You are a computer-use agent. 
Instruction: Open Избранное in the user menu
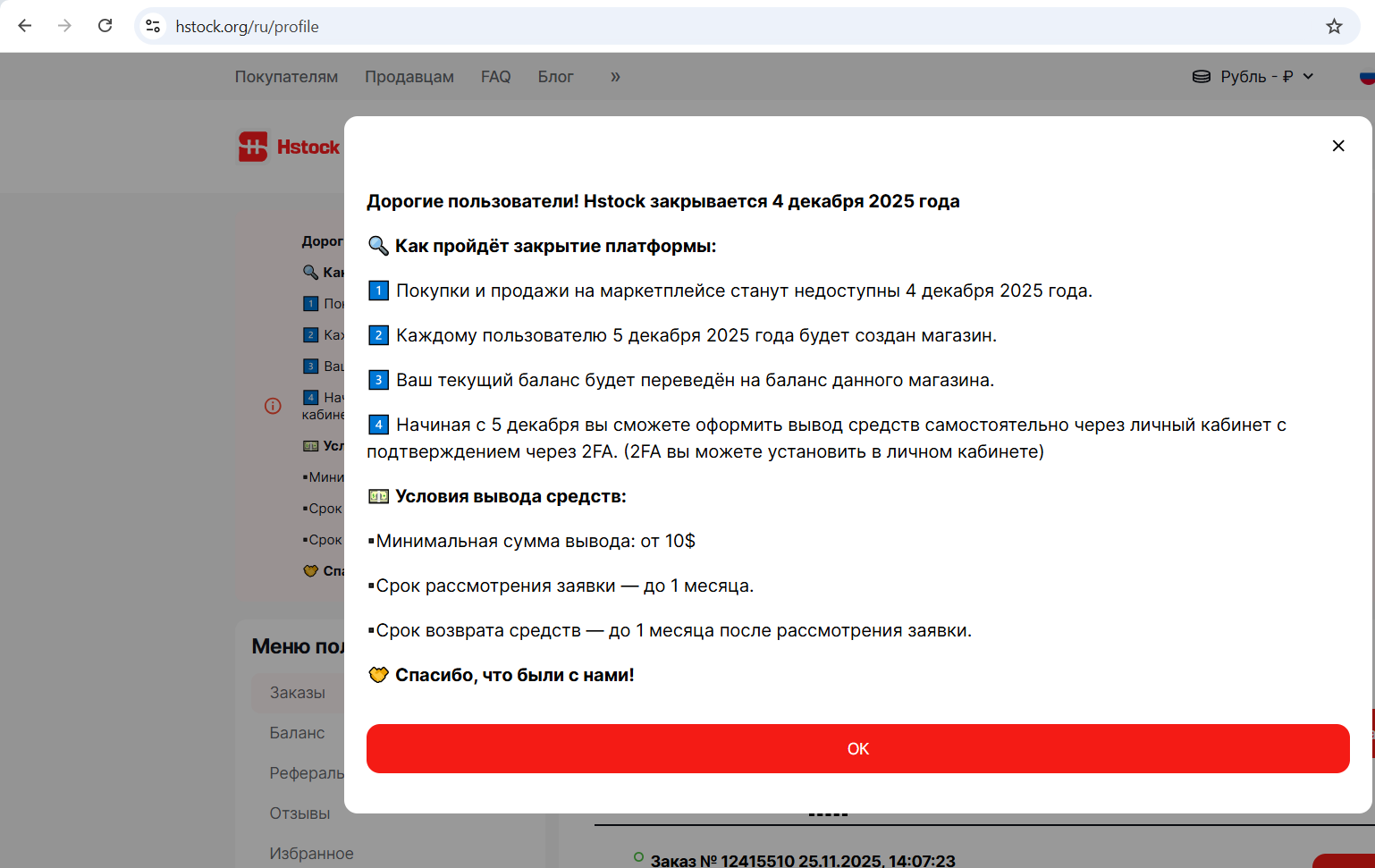[312, 854]
